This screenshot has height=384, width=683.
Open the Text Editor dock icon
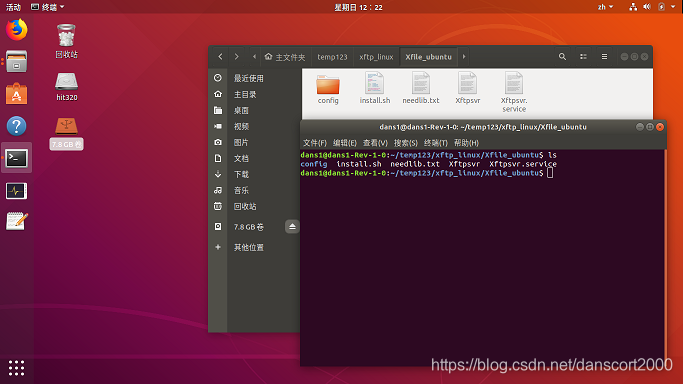[17, 222]
